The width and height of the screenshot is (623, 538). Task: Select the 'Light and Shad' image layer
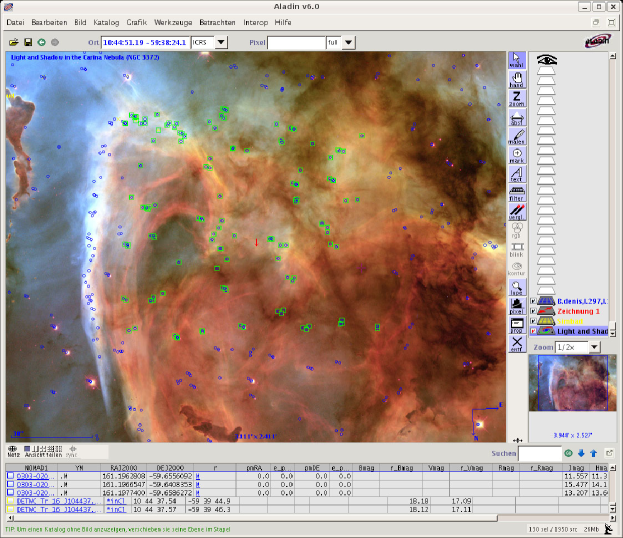click(x=583, y=331)
